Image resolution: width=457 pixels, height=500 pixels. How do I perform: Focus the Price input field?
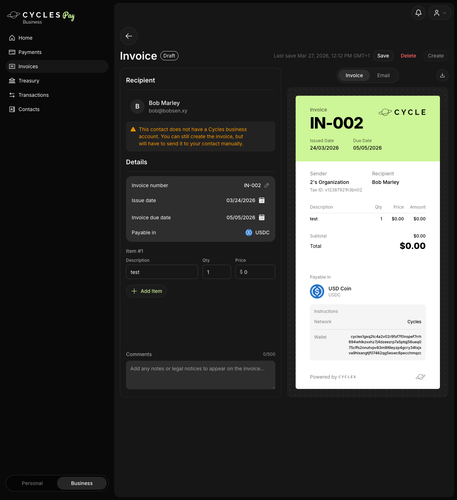point(255,272)
